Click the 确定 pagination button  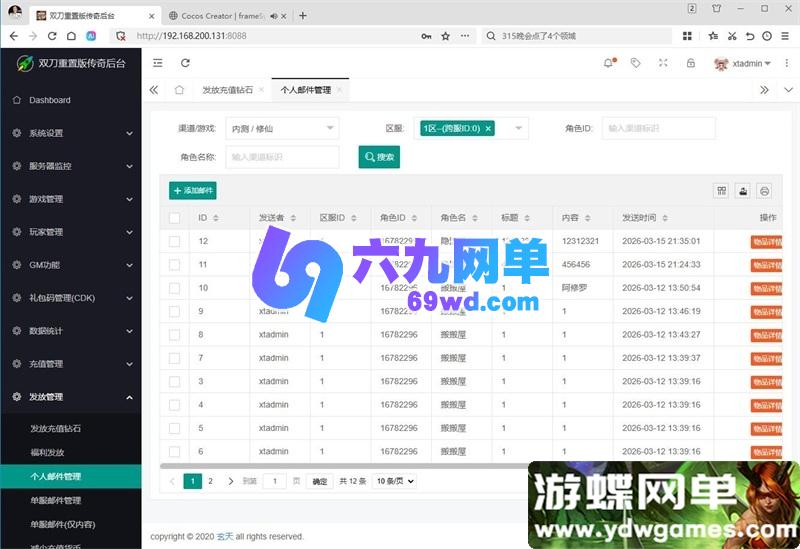coord(320,481)
